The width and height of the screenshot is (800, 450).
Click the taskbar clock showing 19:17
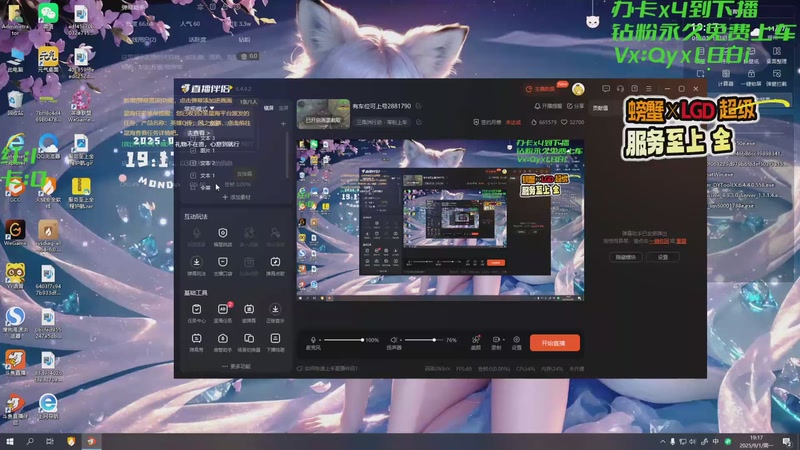tap(757, 441)
